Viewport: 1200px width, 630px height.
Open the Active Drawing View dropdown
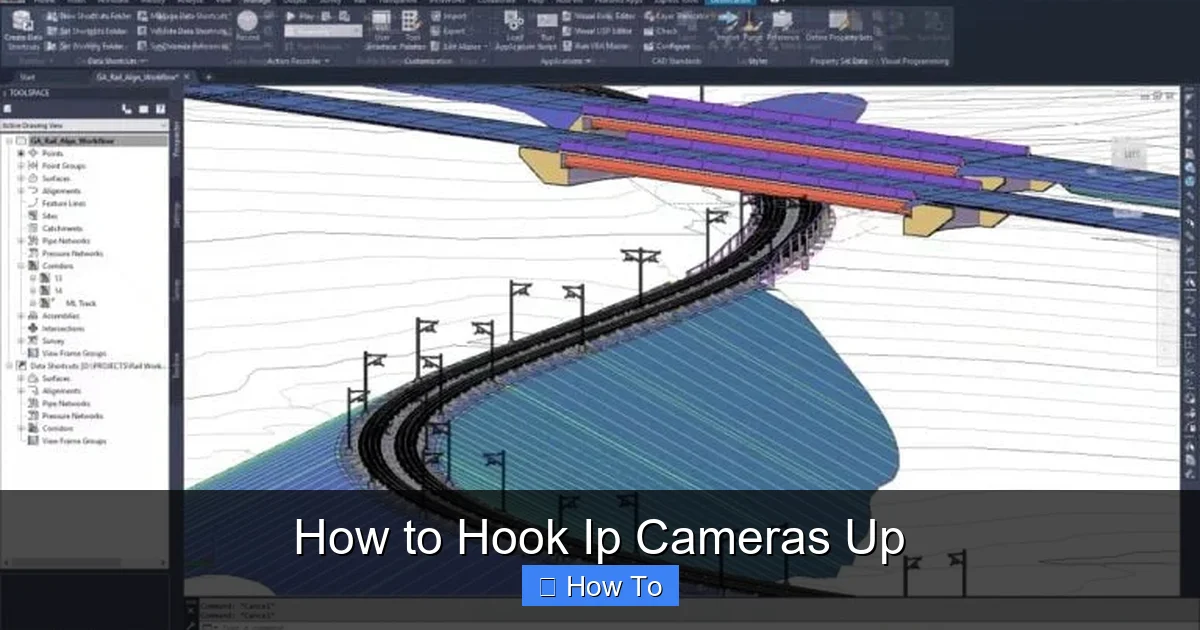(84, 125)
